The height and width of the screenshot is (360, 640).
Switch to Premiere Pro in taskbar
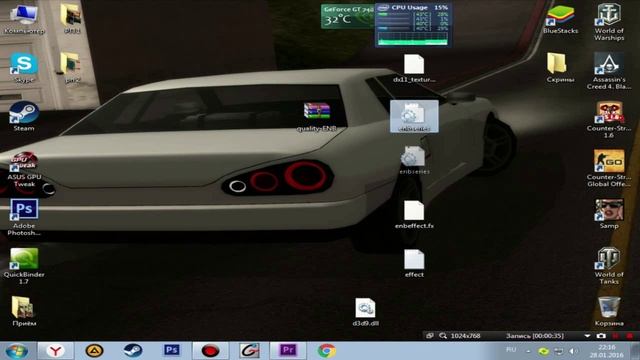pos(288,351)
